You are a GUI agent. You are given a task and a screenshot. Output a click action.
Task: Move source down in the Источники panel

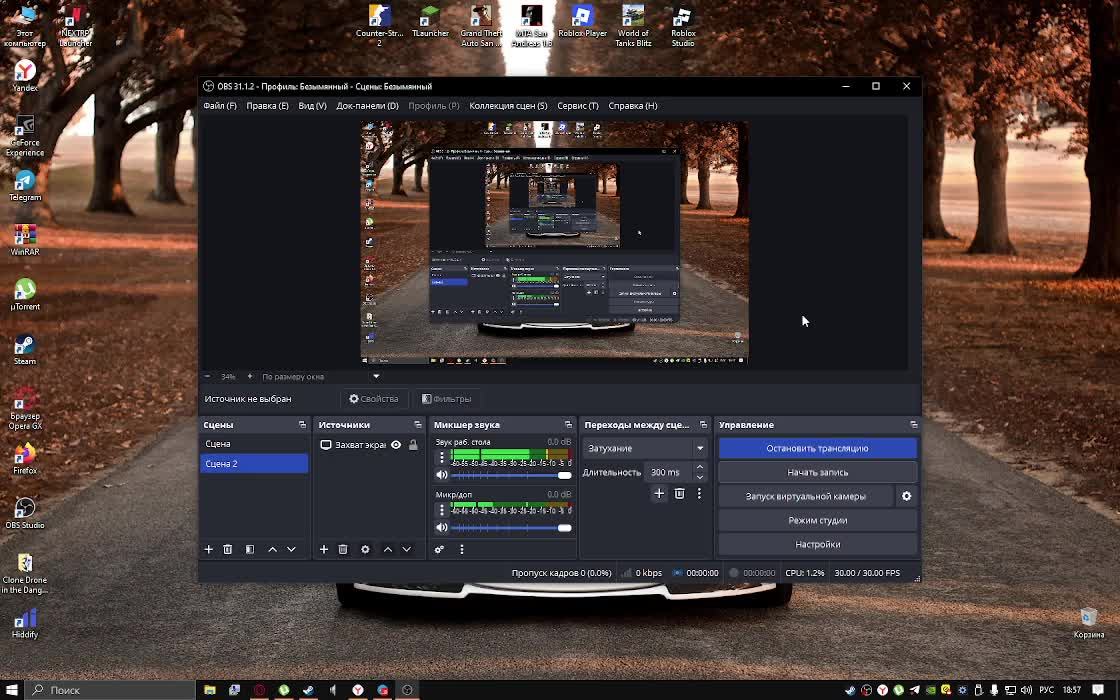pos(406,549)
